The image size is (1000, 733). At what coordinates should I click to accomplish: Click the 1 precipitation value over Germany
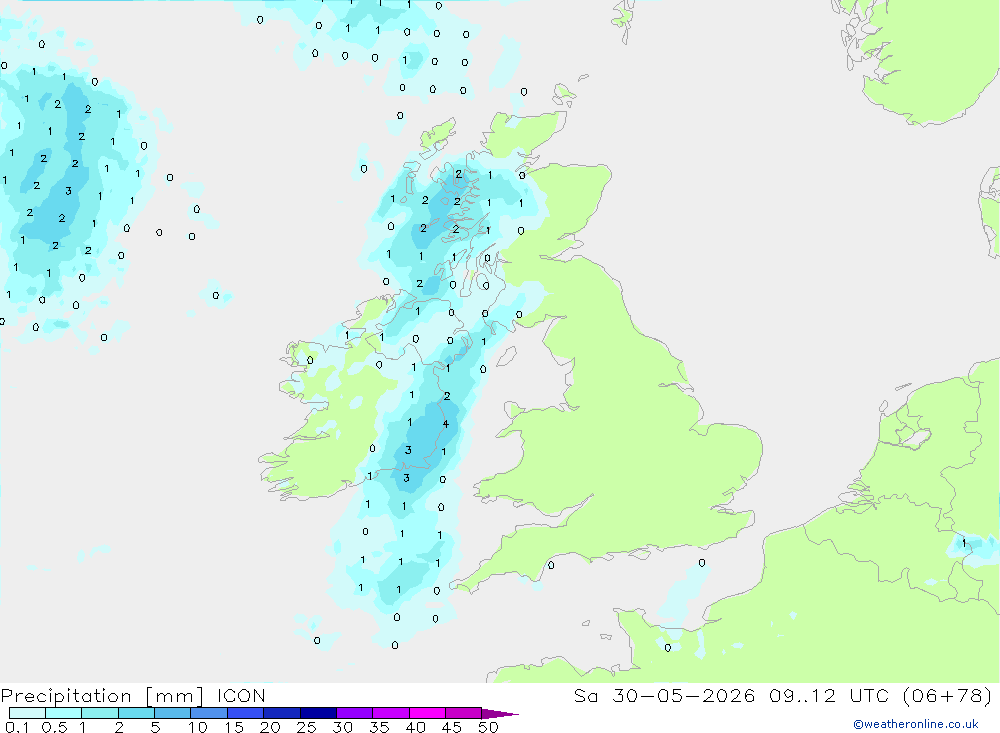pos(964,544)
